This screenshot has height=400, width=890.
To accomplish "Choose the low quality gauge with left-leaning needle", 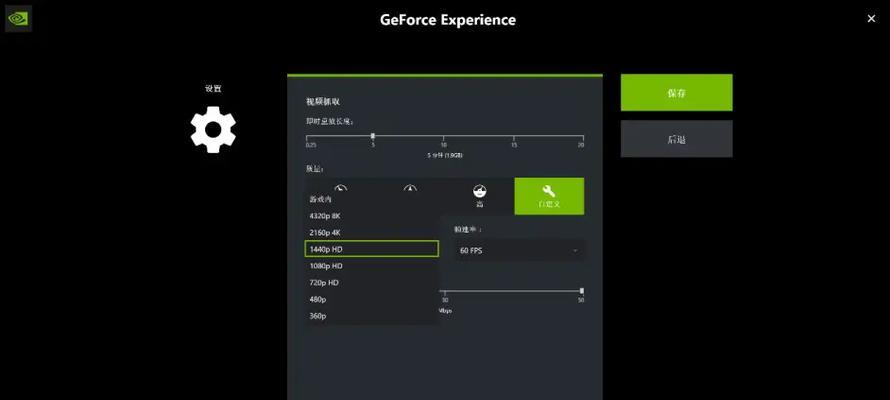I will point(341,187).
